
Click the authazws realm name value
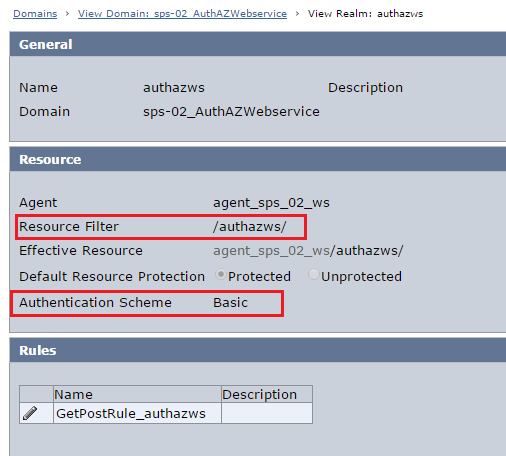[x=174, y=88]
